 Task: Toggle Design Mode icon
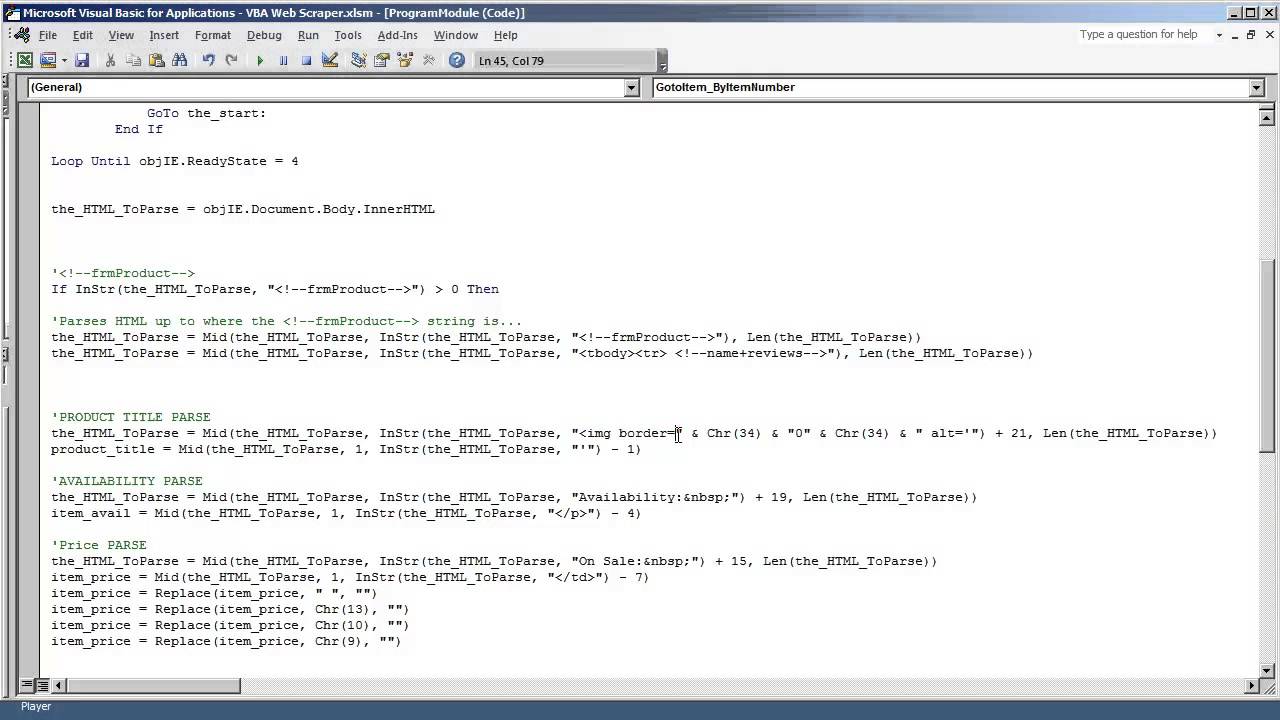pos(330,60)
